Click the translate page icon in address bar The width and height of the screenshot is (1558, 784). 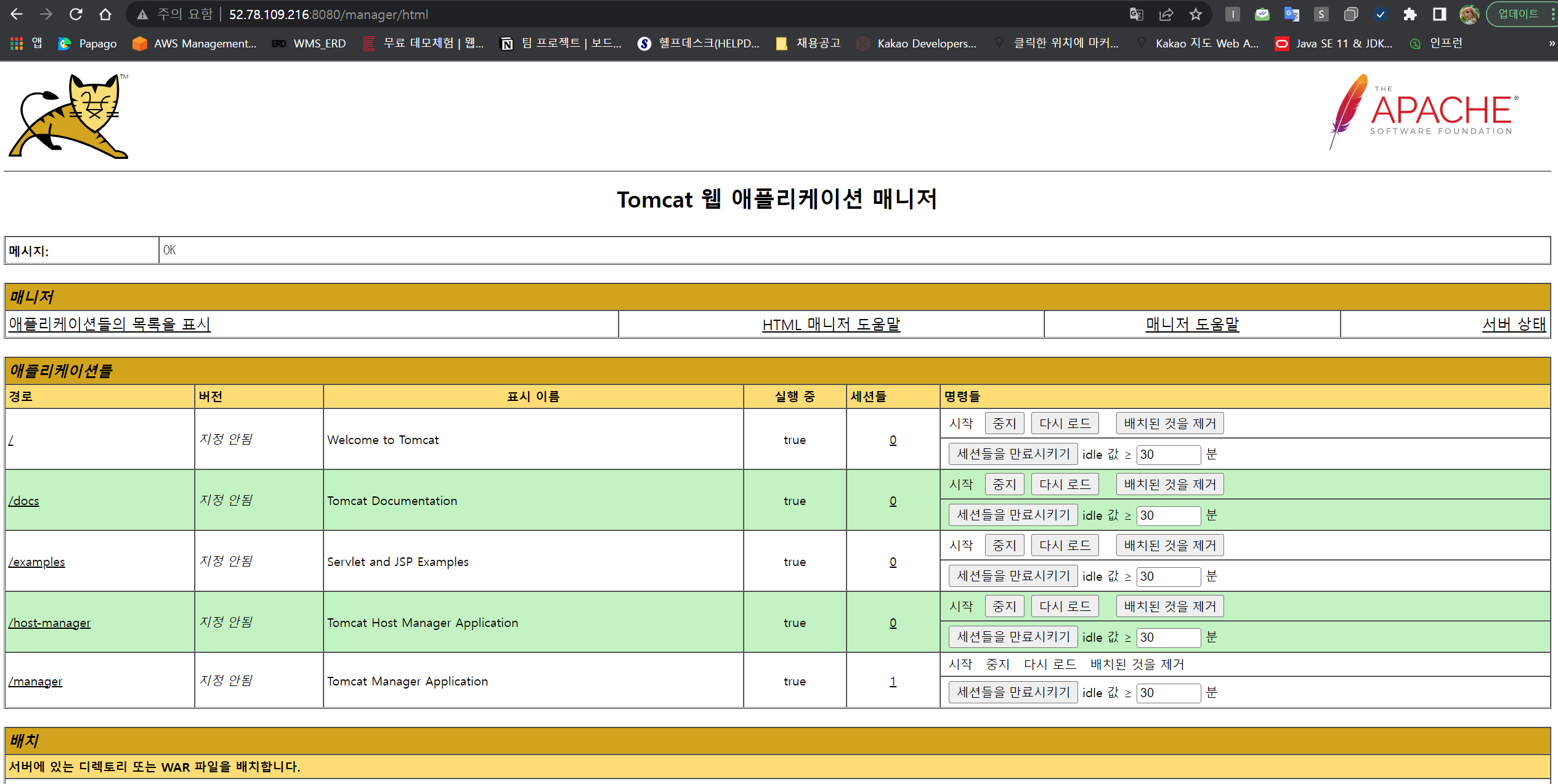1136,14
